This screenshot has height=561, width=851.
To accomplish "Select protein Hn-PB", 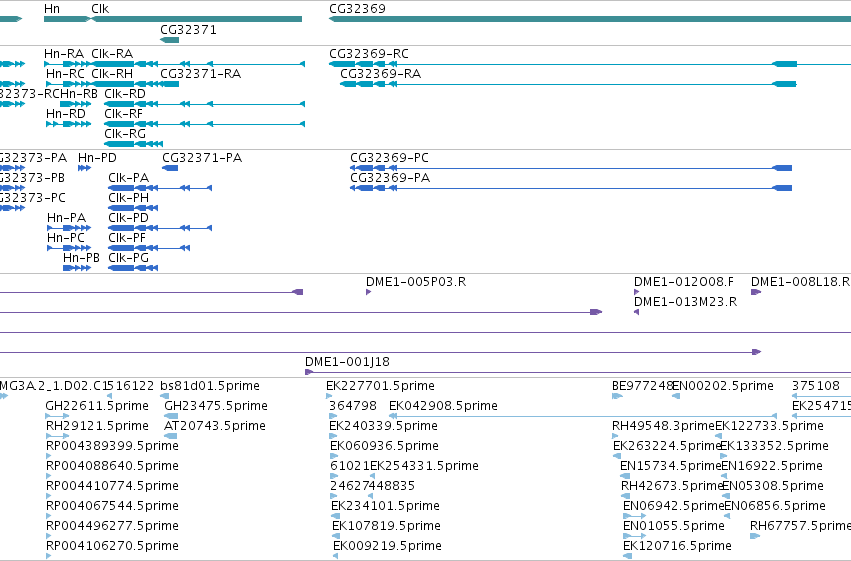I will [81, 258].
